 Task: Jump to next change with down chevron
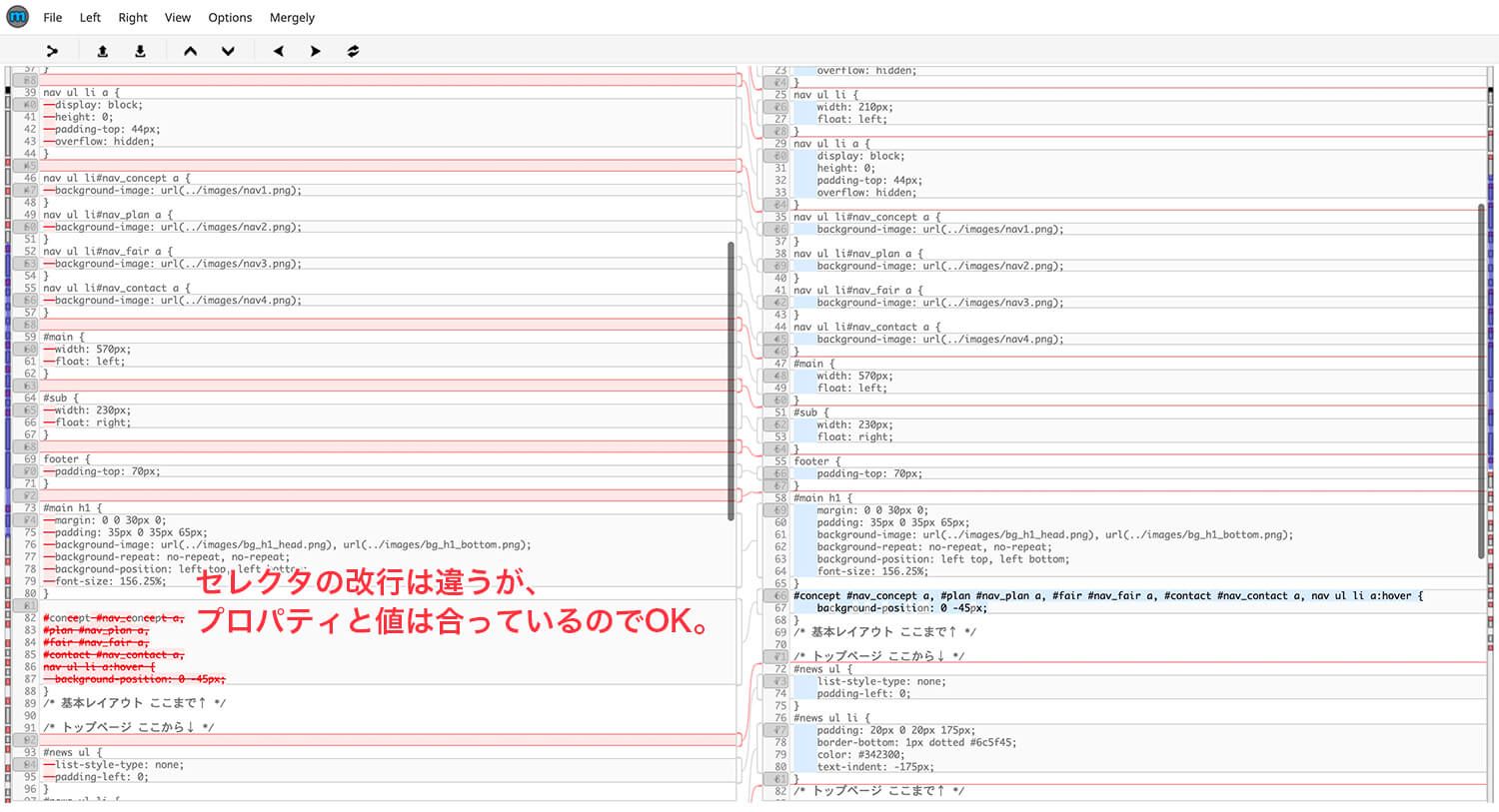[228, 51]
